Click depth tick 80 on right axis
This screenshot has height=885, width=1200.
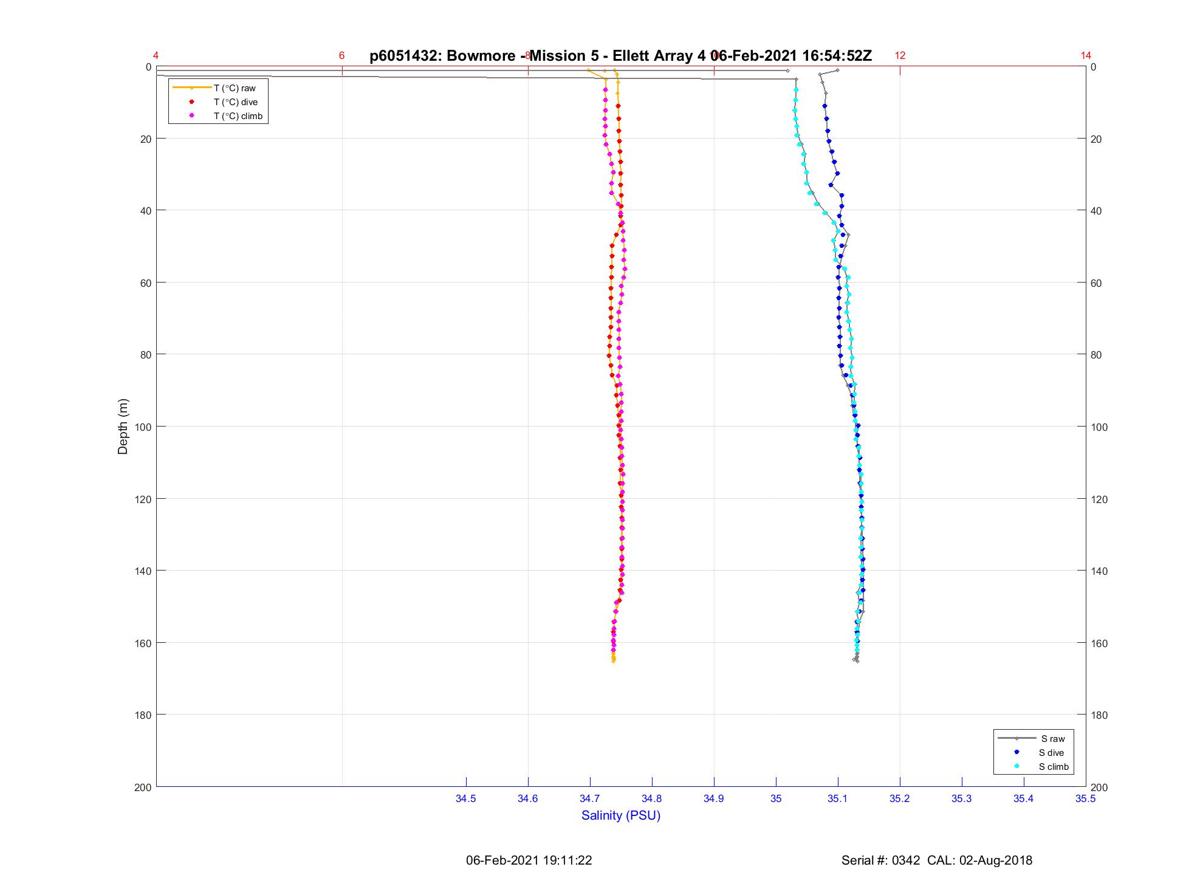(1097, 355)
